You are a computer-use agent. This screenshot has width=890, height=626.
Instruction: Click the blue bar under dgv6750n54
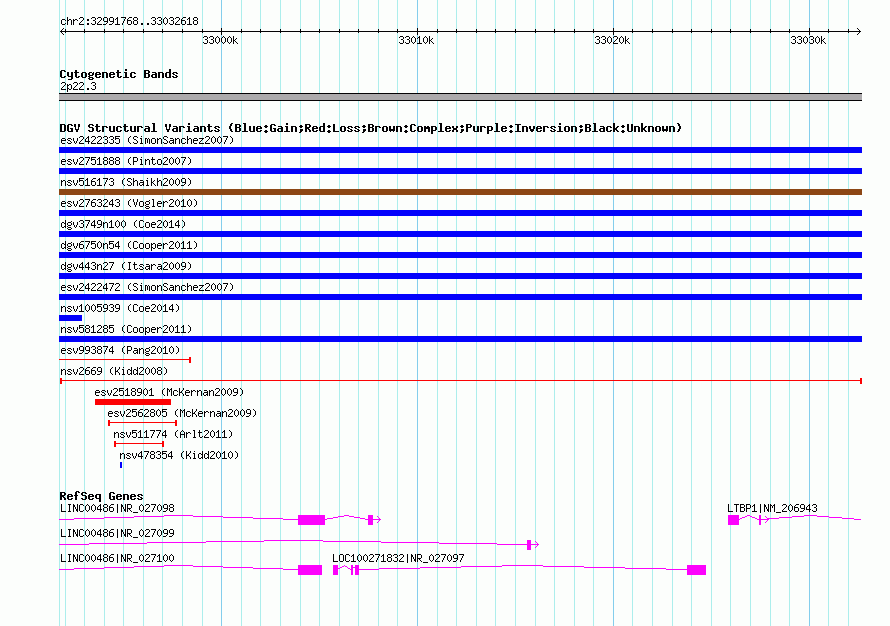pos(460,255)
